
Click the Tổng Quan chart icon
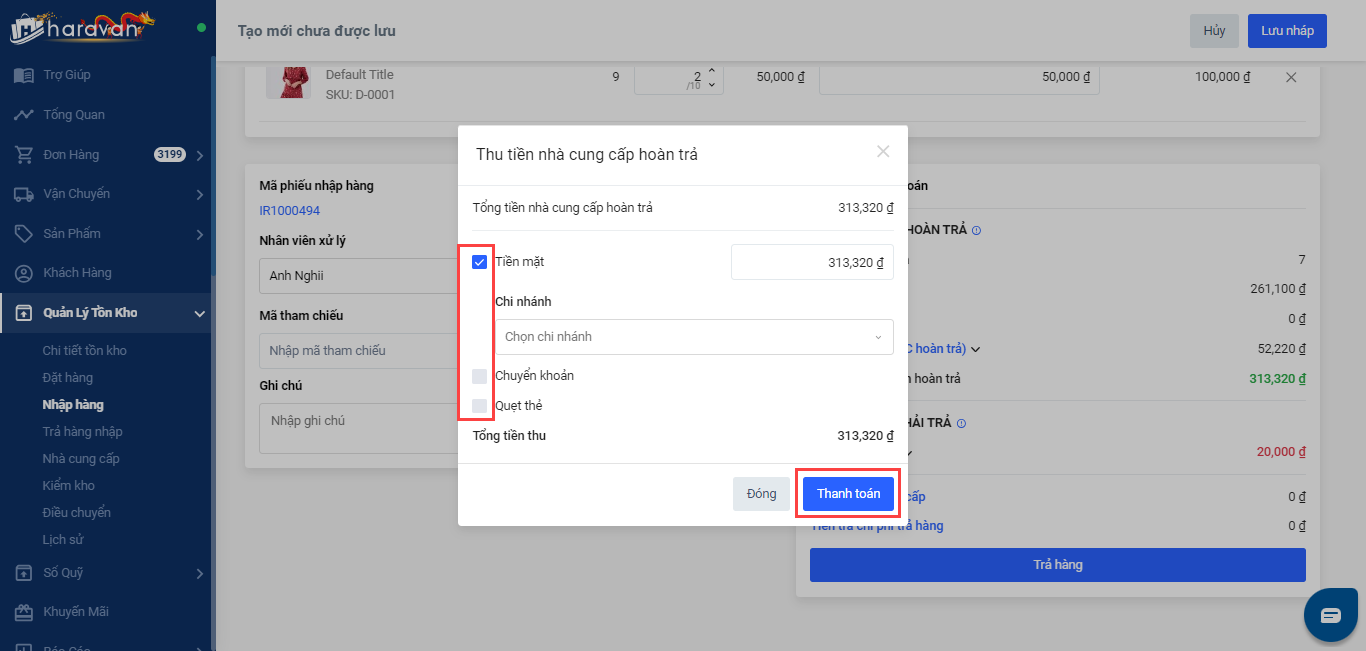click(x=24, y=115)
